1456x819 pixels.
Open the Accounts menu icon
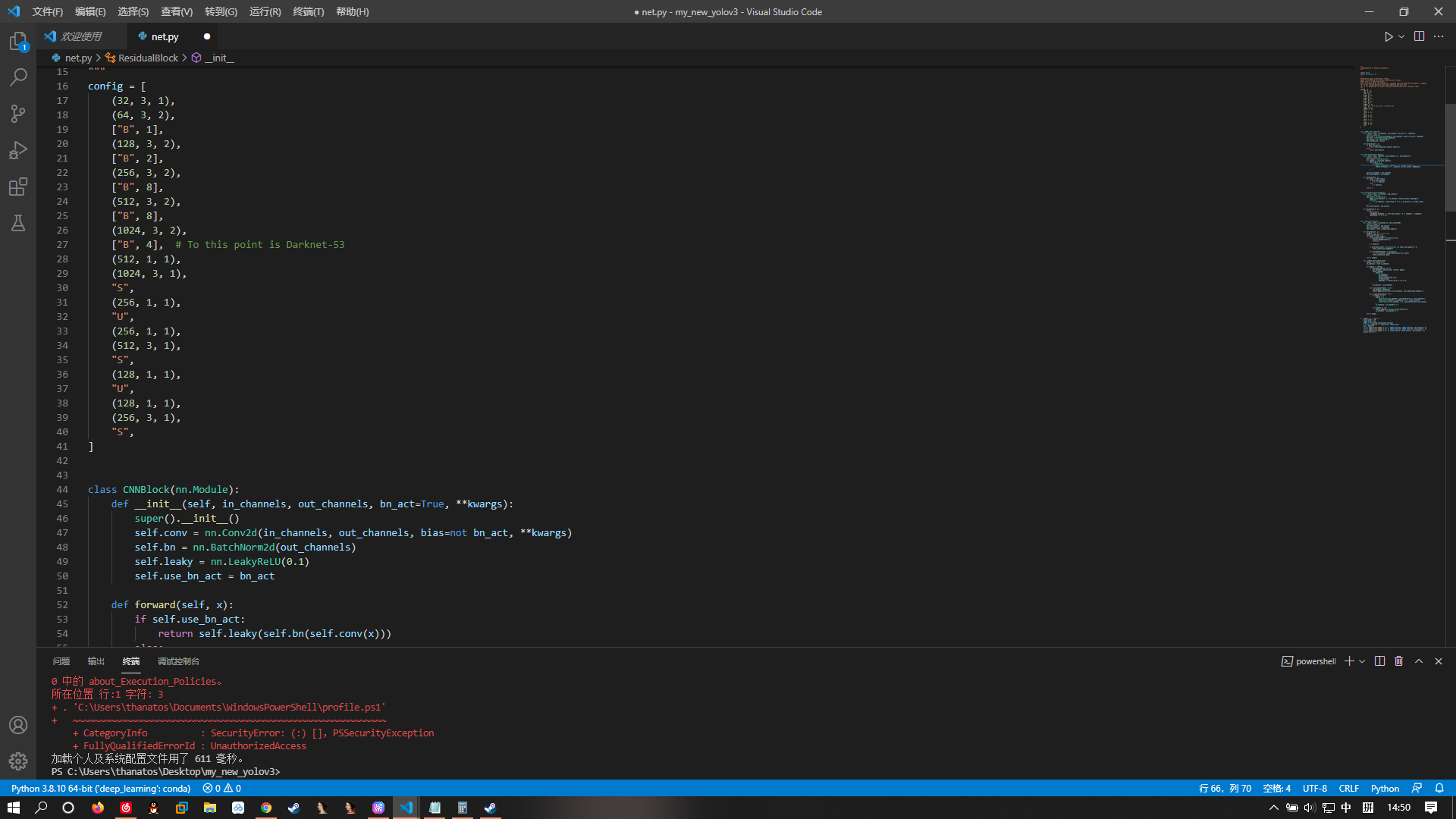[x=18, y=725]
